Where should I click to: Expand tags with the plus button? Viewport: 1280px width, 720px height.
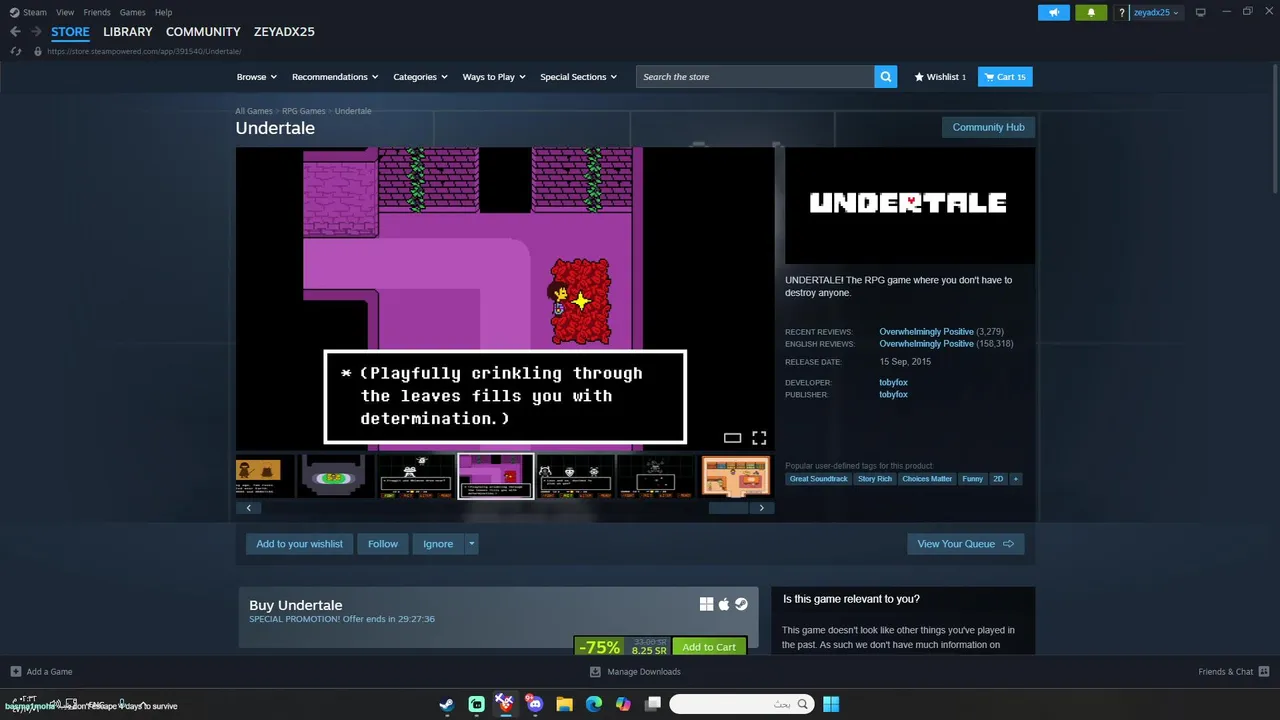[x=1016, y=479]
